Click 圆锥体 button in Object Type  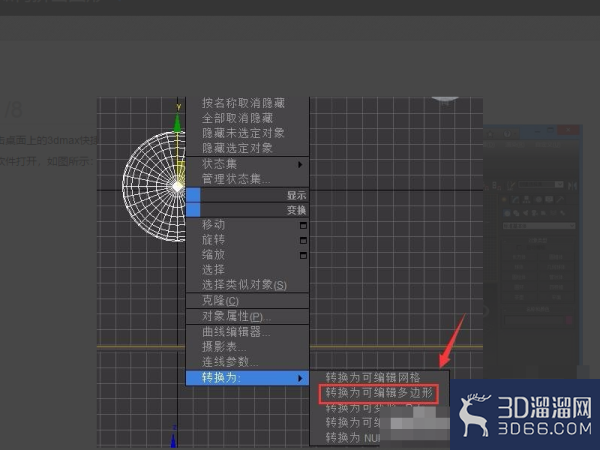click(556, 257)
